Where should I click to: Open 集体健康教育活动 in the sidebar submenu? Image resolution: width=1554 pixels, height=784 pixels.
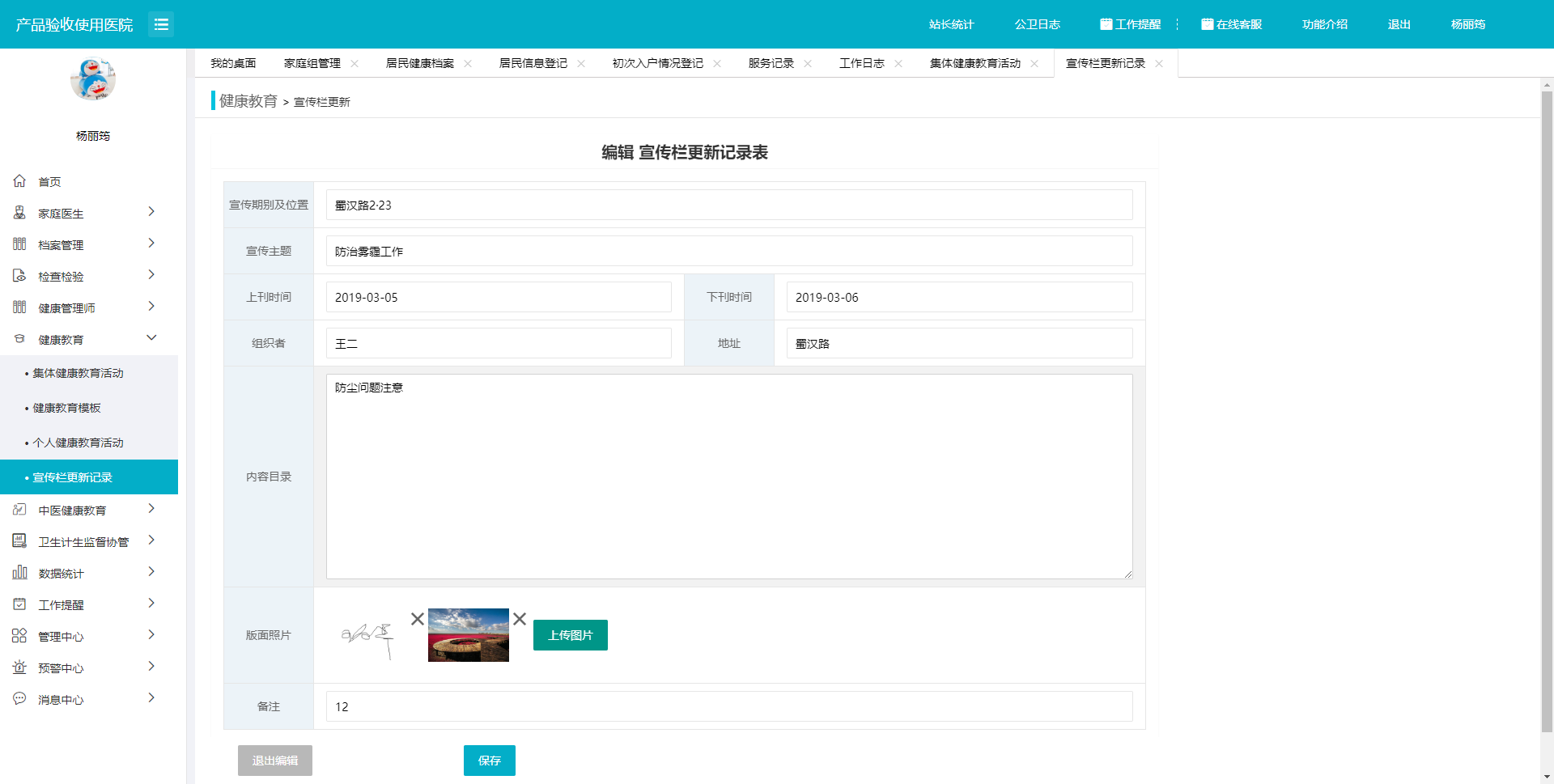click(x=78, y=373)
